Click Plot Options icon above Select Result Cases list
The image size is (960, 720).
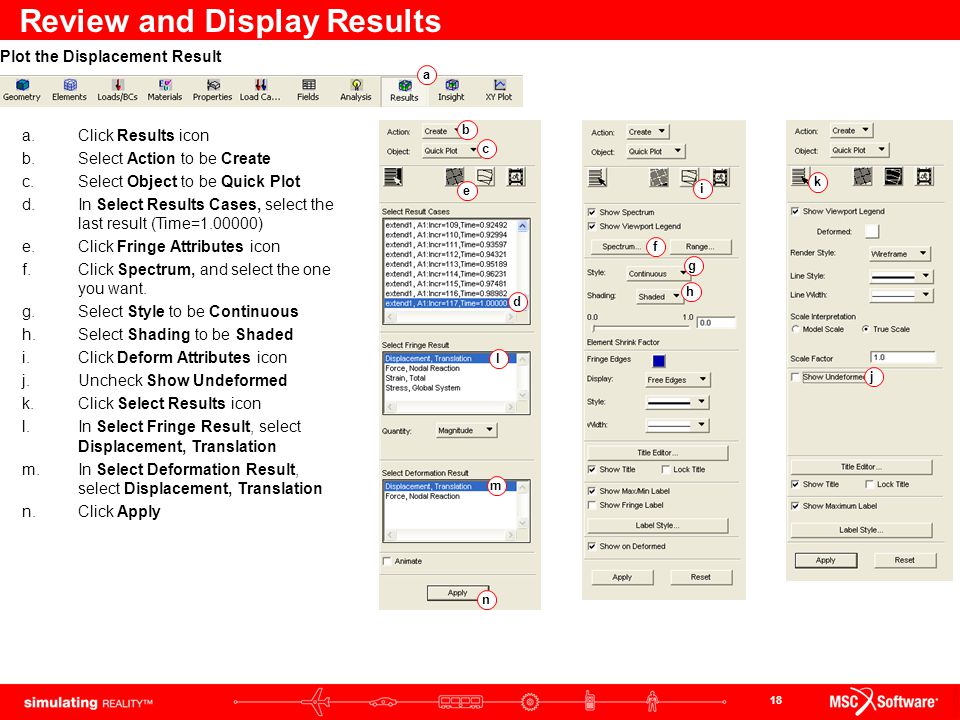coord(516,177)
